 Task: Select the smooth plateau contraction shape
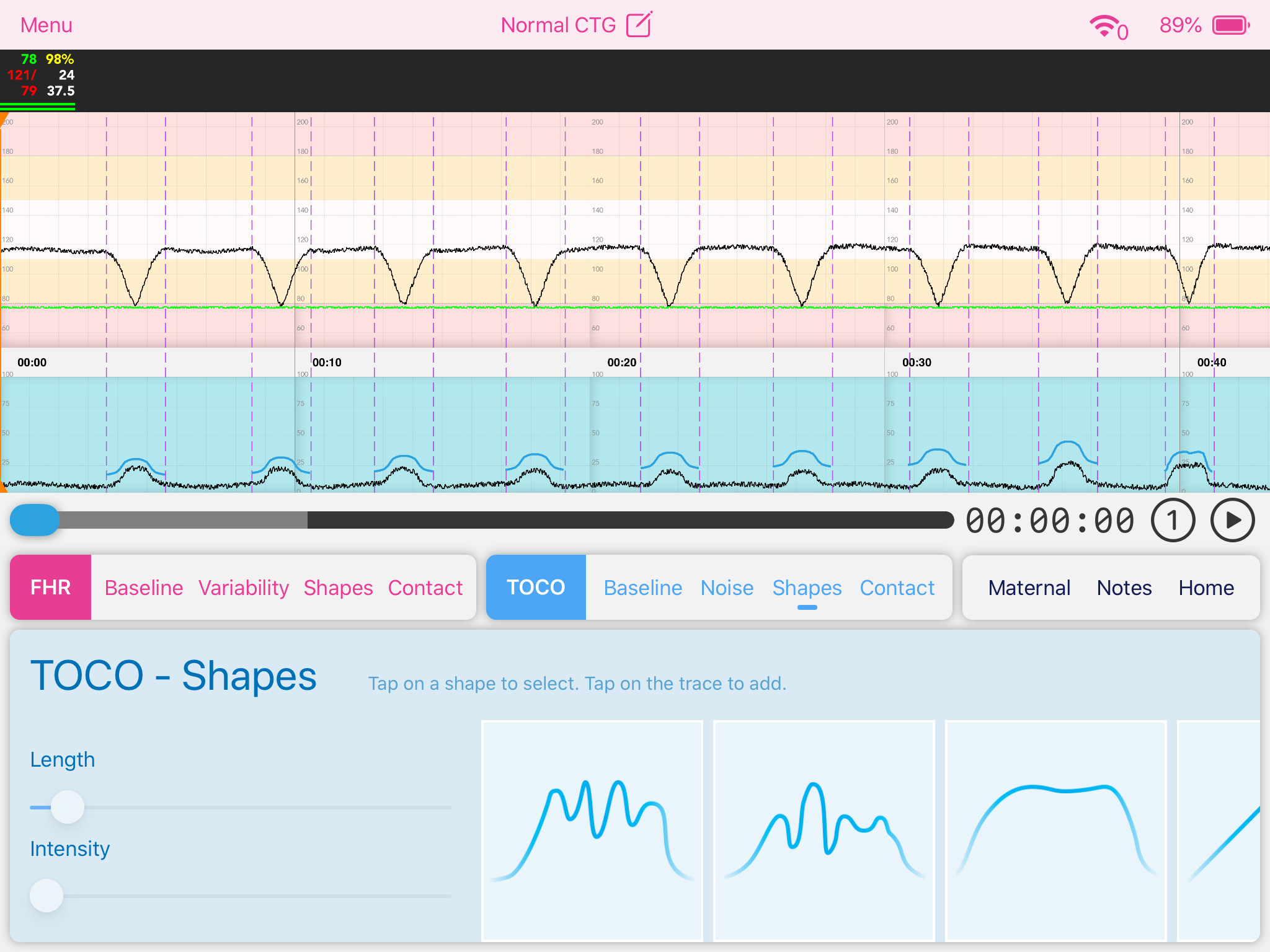1055,830
